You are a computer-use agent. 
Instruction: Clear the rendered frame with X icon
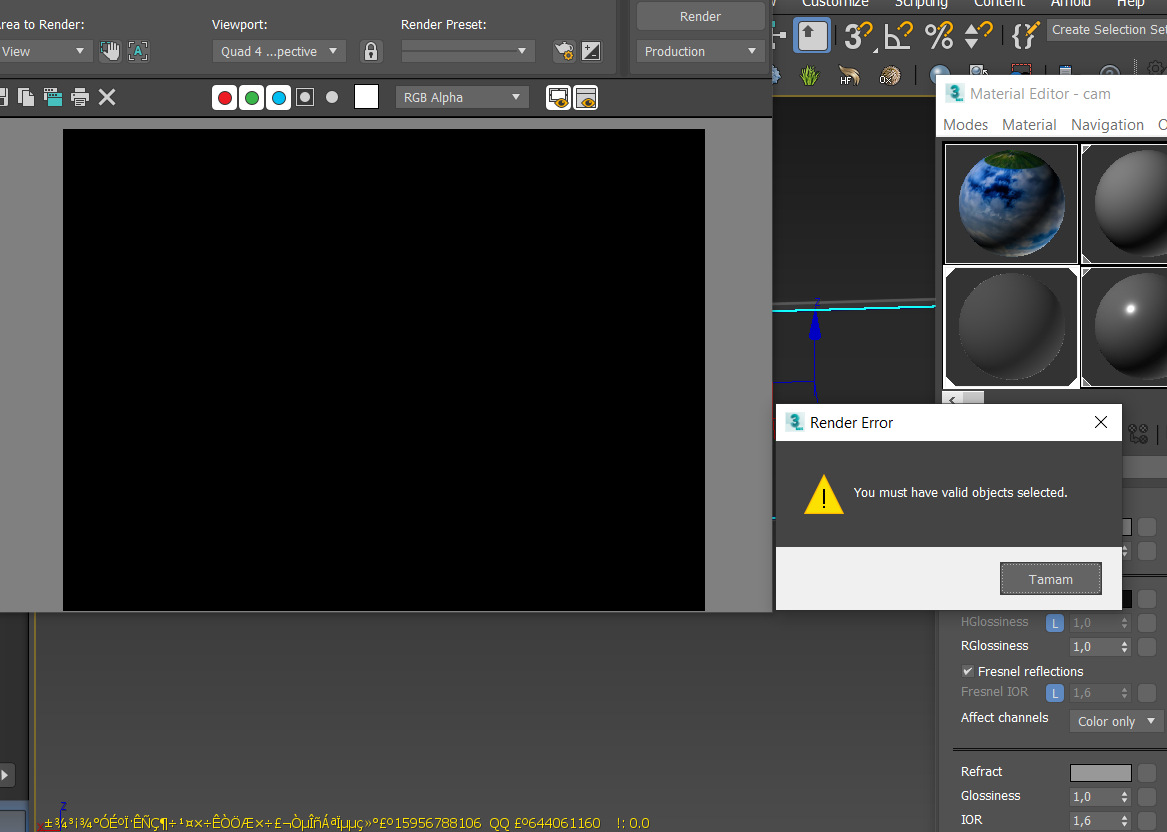107,97
